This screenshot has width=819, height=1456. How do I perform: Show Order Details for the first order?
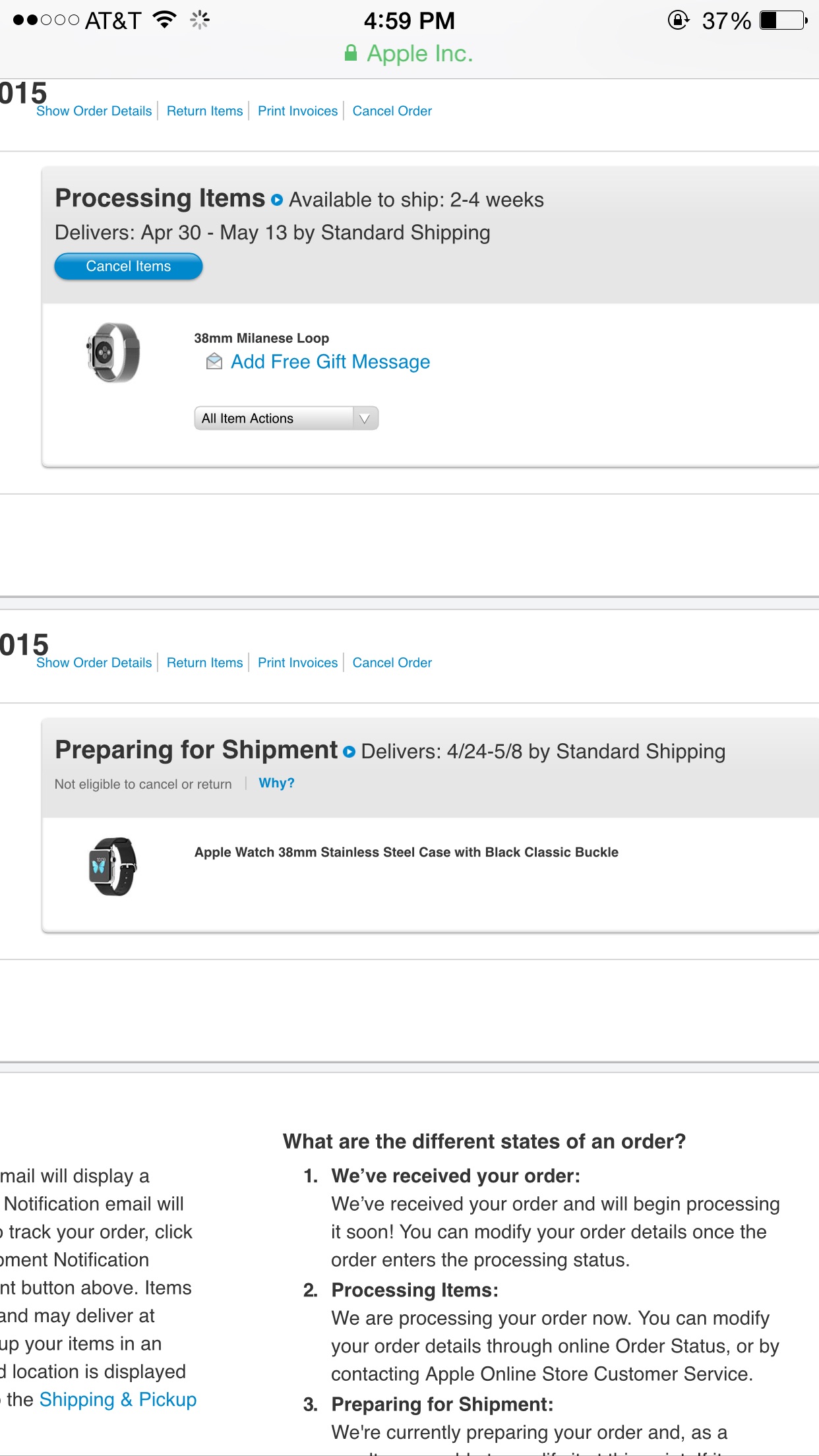(94, 111)
